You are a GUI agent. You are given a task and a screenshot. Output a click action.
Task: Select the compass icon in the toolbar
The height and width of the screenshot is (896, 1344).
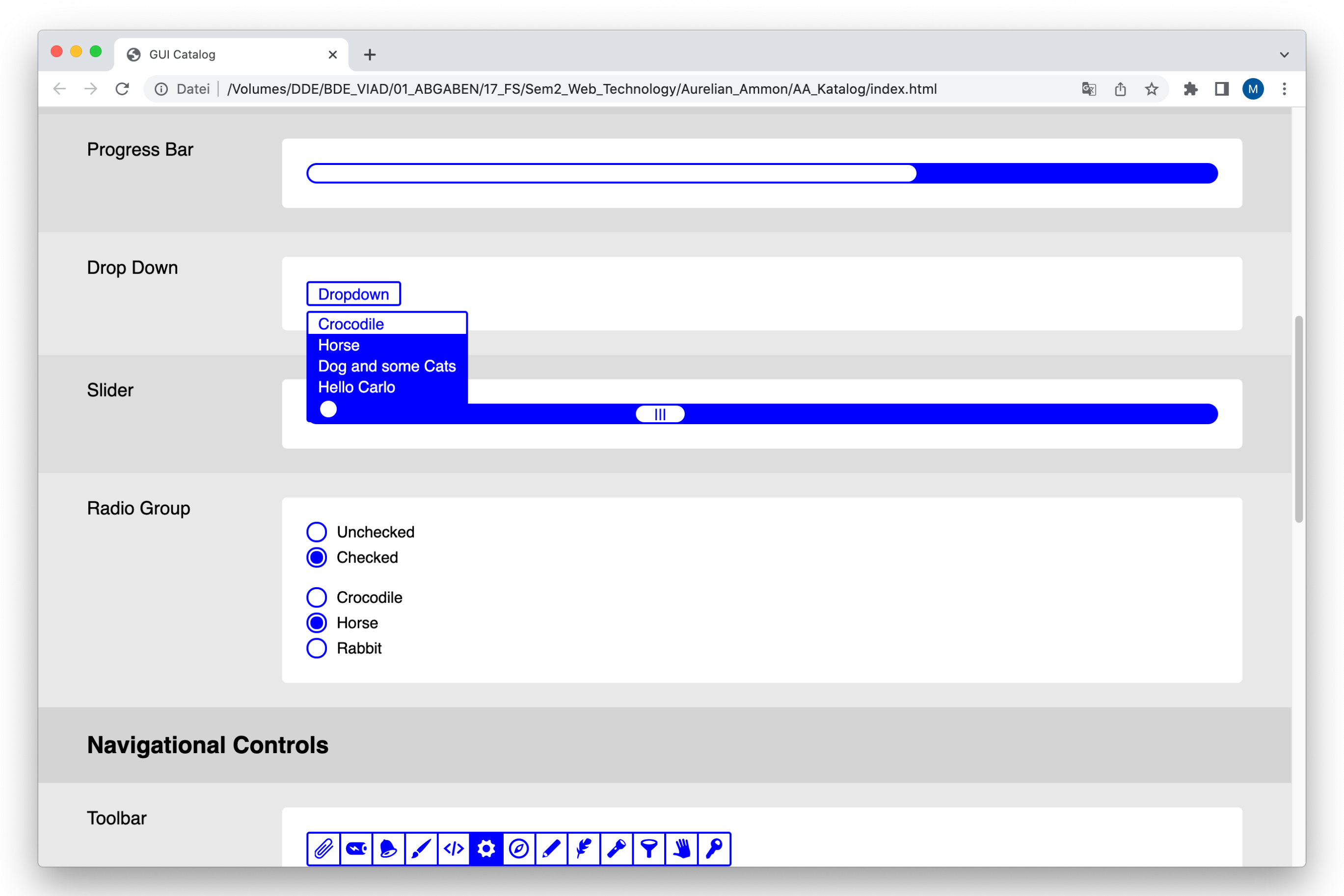[x=519, y=848]
